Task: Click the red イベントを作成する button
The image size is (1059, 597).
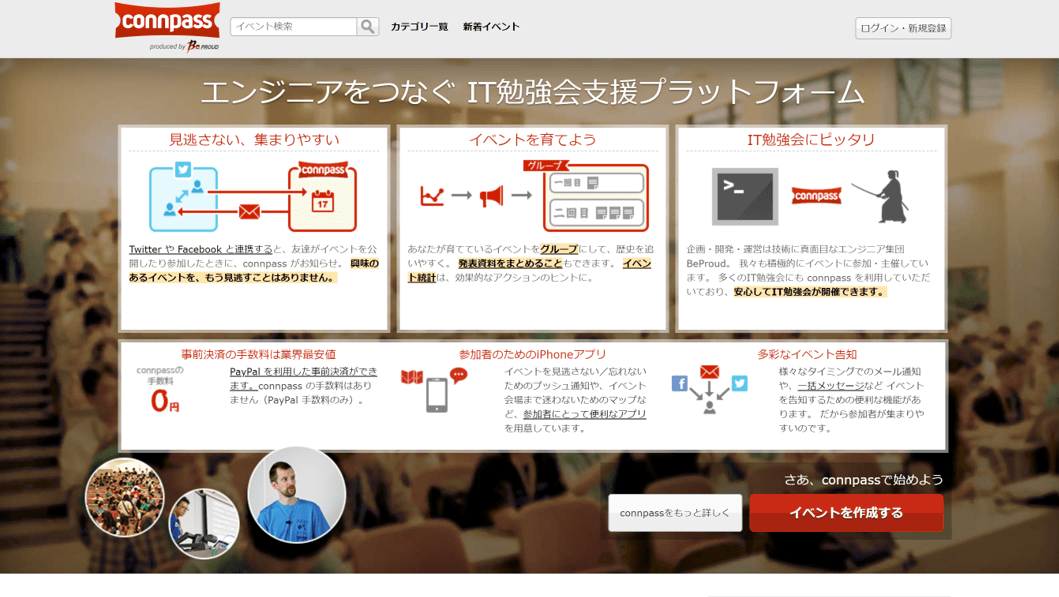Action: point(846,513)
